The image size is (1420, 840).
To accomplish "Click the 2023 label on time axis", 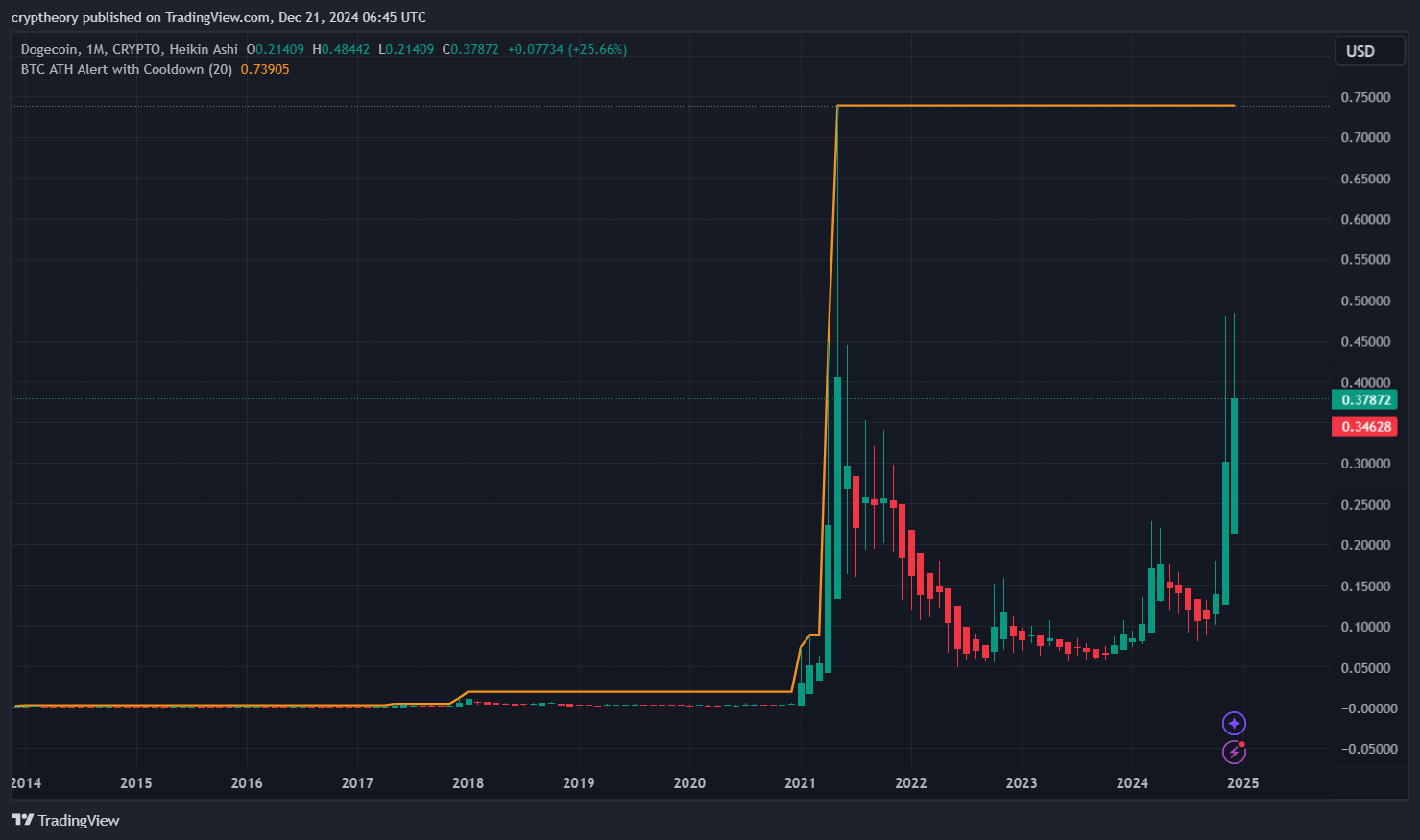I will point(1021,783).
